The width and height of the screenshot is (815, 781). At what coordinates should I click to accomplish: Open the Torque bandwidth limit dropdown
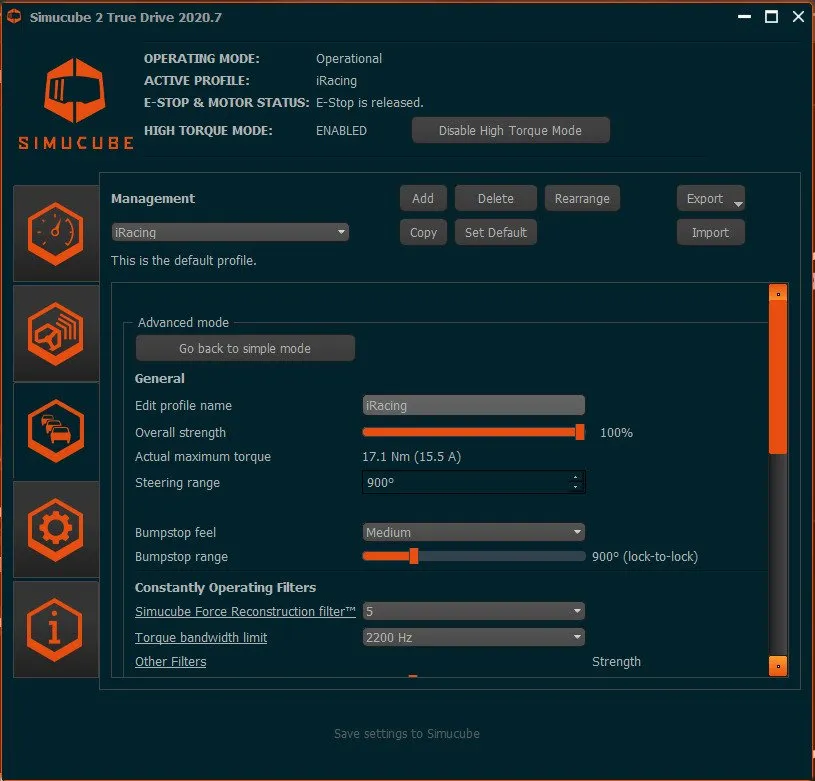(473, 638)
